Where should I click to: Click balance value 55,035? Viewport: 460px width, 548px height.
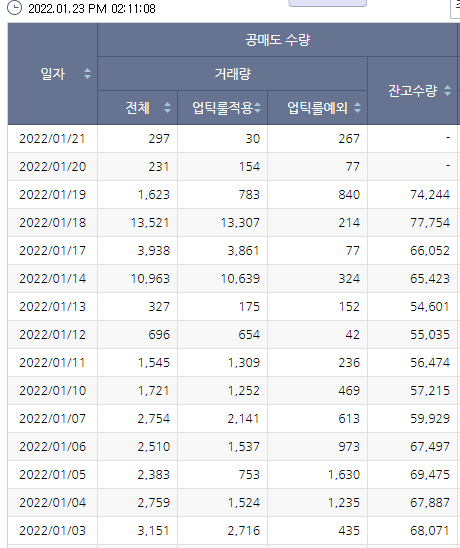(x=430, y=334)
